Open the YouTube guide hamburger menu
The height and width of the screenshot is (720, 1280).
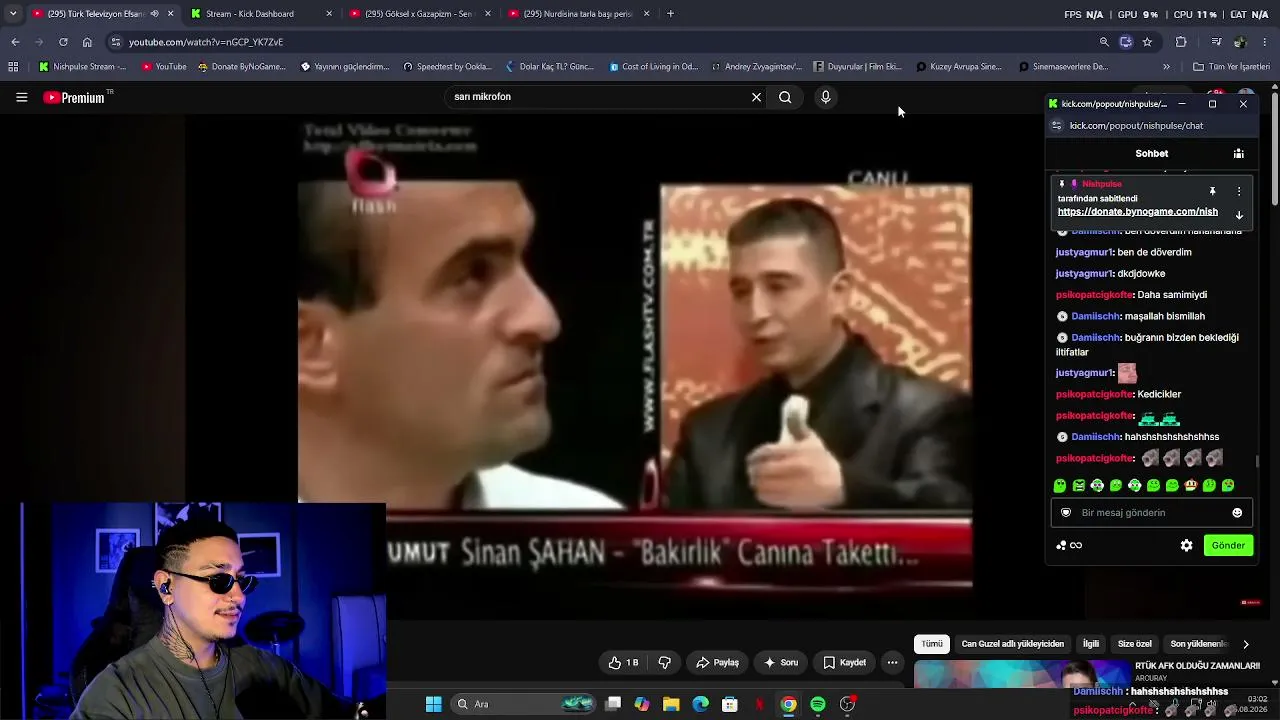pyautogui.click(x=21, y=97)
